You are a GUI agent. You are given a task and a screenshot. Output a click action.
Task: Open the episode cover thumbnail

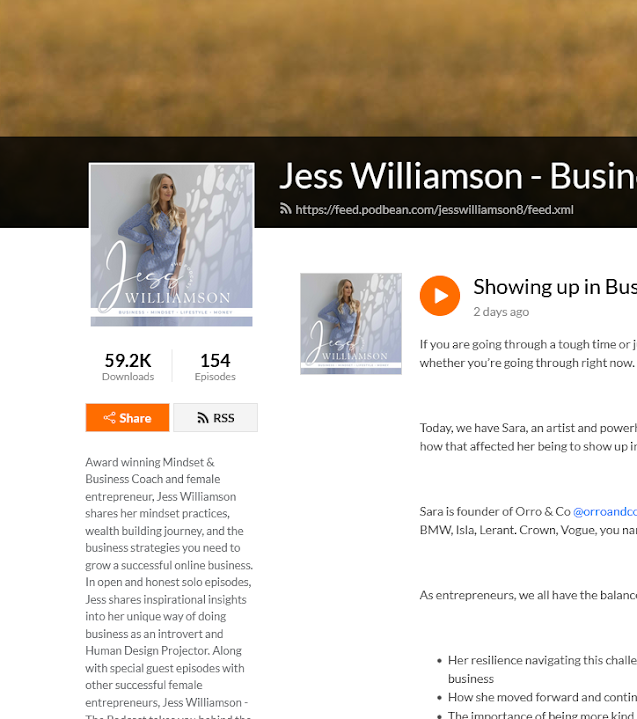[351, 324]
